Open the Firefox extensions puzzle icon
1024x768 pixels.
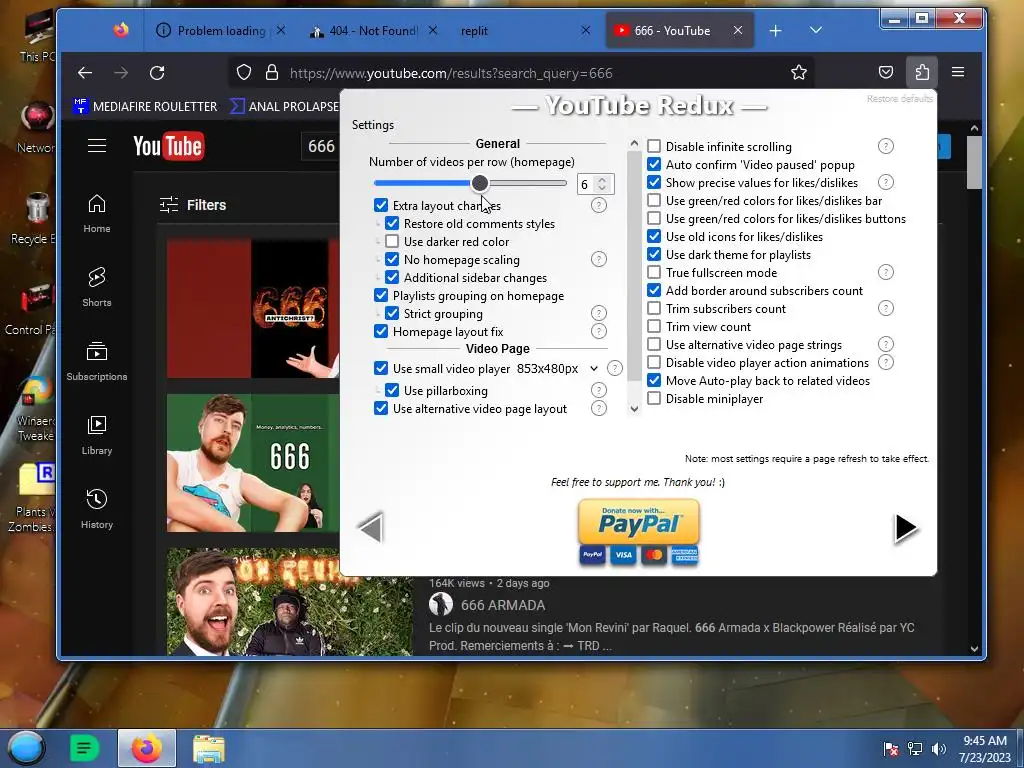(921, 72)
